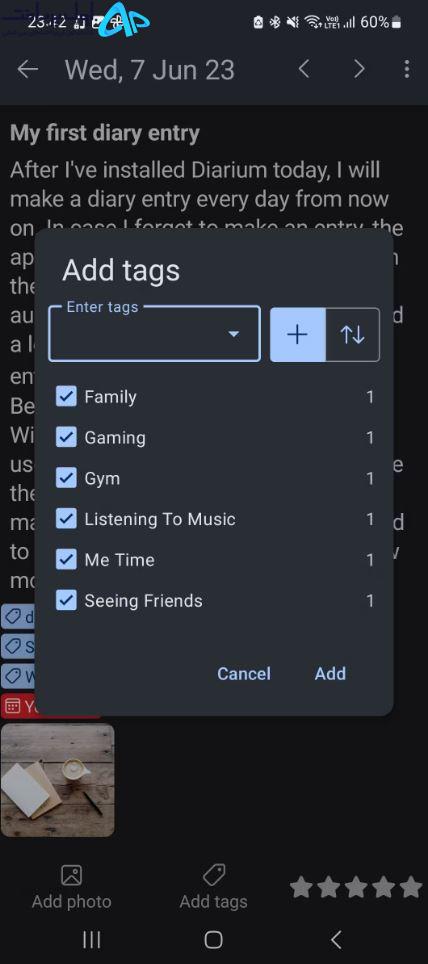Viewport: 428px width, 964px height.
Task: Select the Listening To Music tag row
Action: pyautogui.click(x=215, y=519)
